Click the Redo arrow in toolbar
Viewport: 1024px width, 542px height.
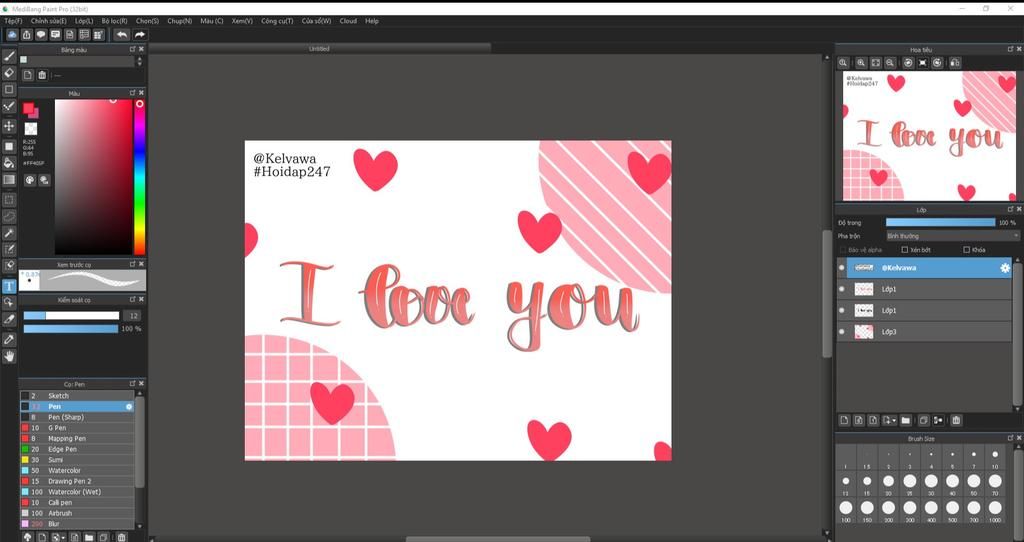tap(139, 35)
